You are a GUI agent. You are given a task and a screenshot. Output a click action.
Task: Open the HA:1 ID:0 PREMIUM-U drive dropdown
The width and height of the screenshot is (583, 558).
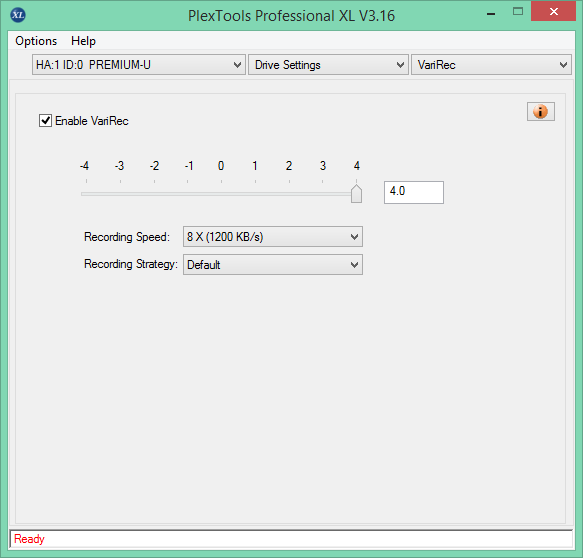[139, 65]
